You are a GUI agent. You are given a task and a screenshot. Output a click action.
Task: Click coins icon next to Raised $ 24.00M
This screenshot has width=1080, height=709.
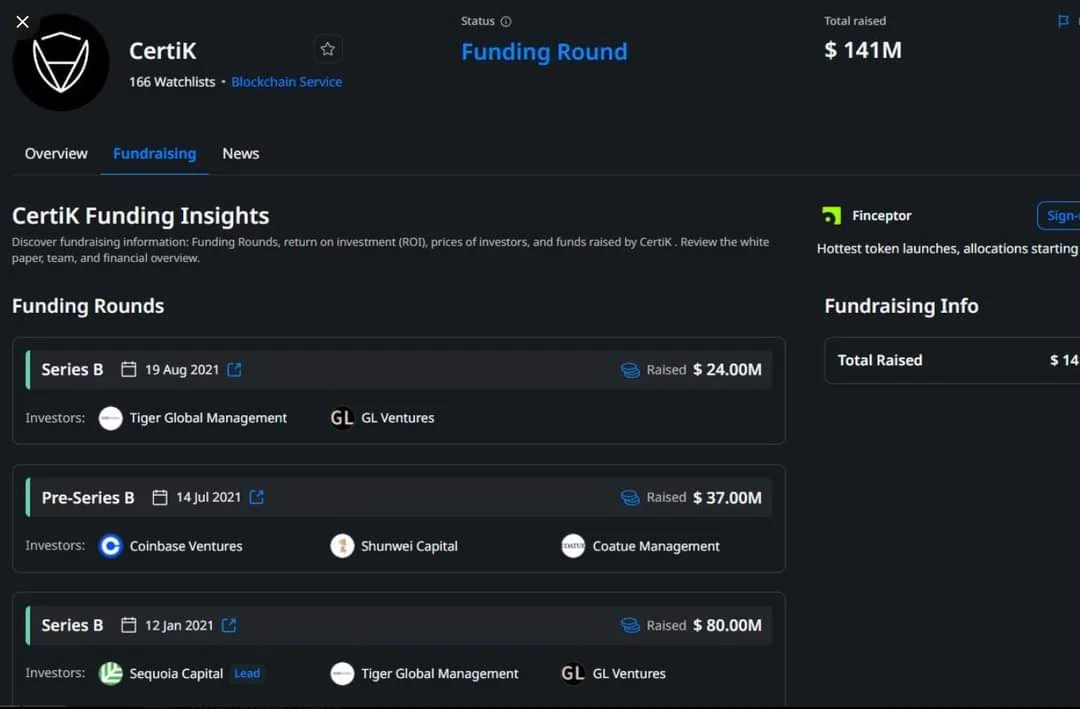(630, 370)
